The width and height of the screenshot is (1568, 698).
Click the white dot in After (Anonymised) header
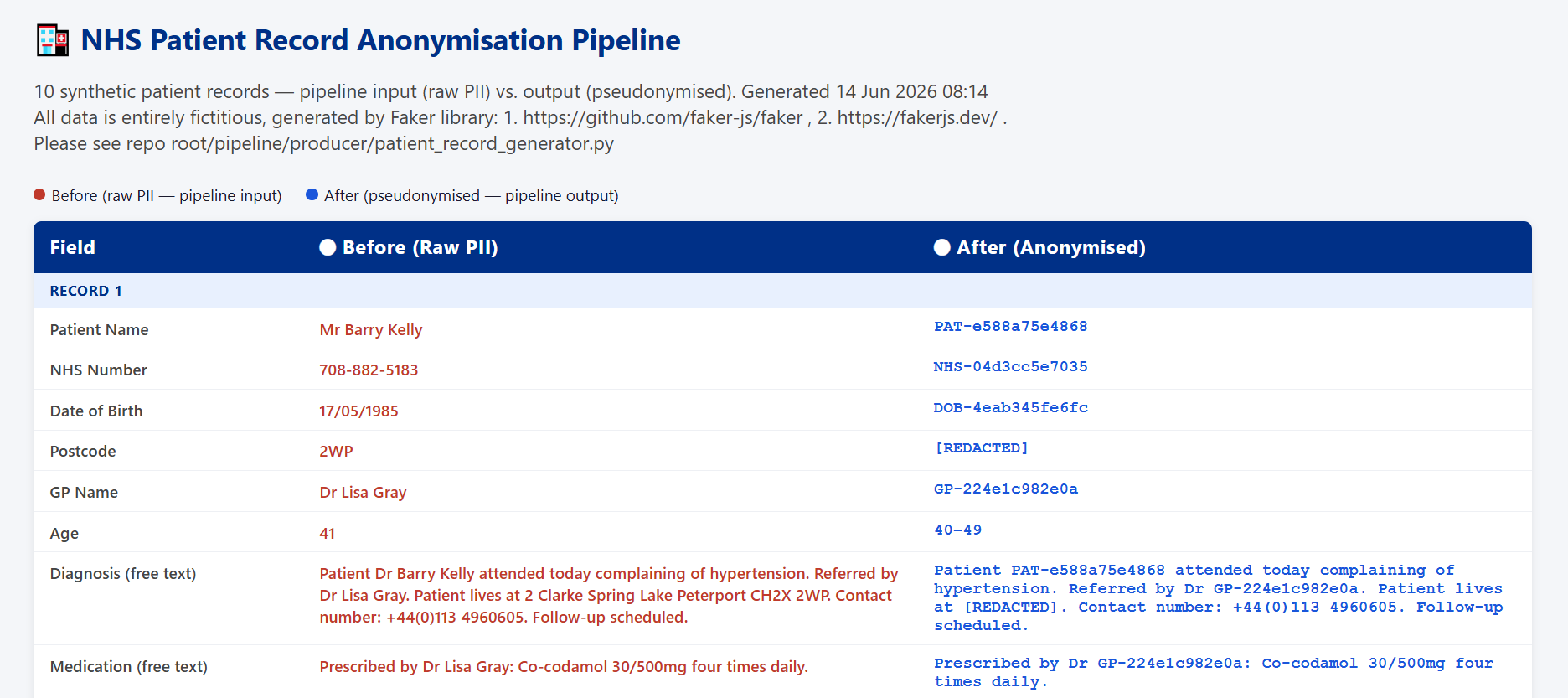click(x=941, y=247)
